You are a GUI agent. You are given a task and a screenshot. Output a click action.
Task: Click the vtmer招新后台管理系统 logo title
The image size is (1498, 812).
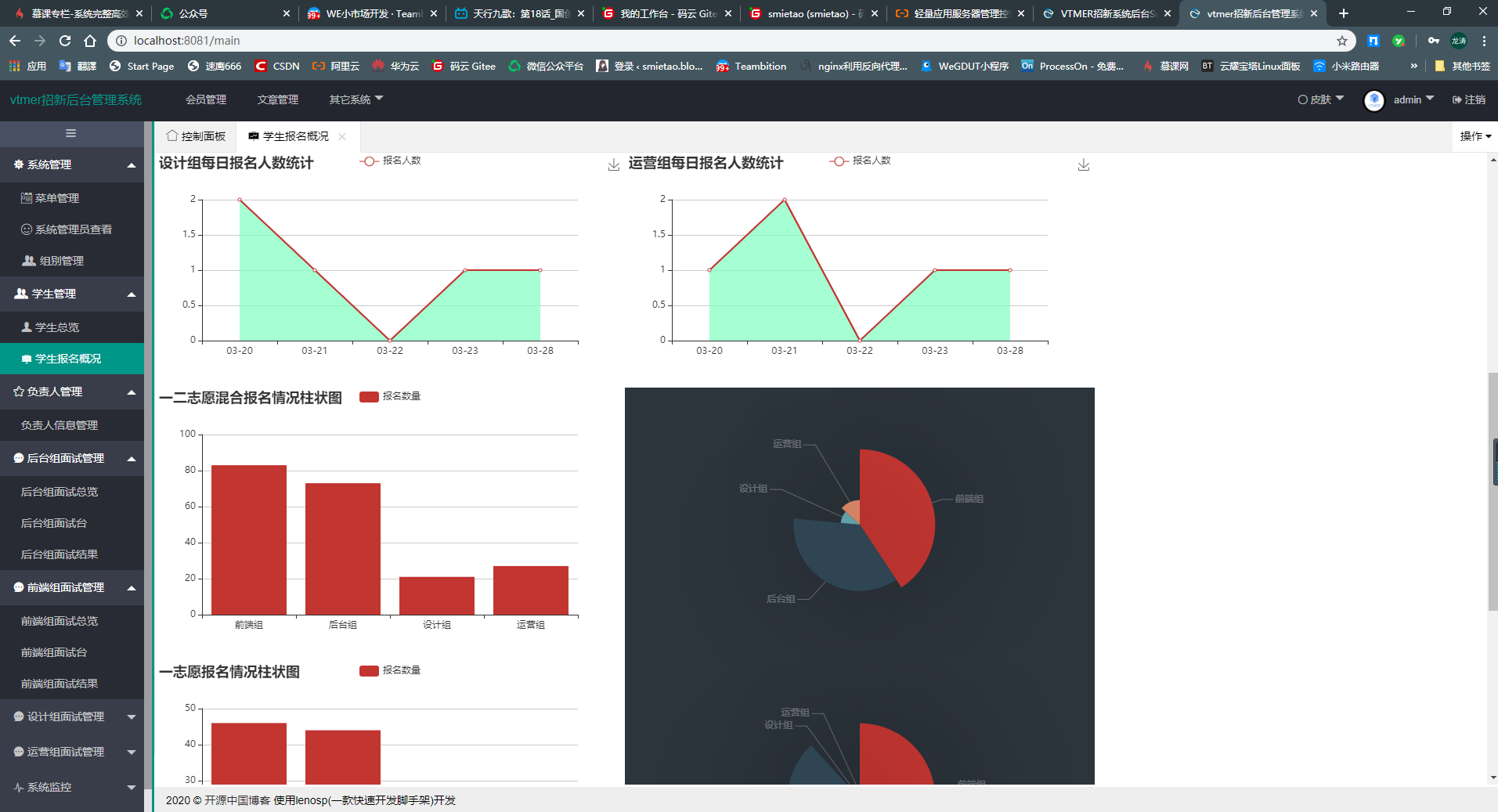[76, 99]
